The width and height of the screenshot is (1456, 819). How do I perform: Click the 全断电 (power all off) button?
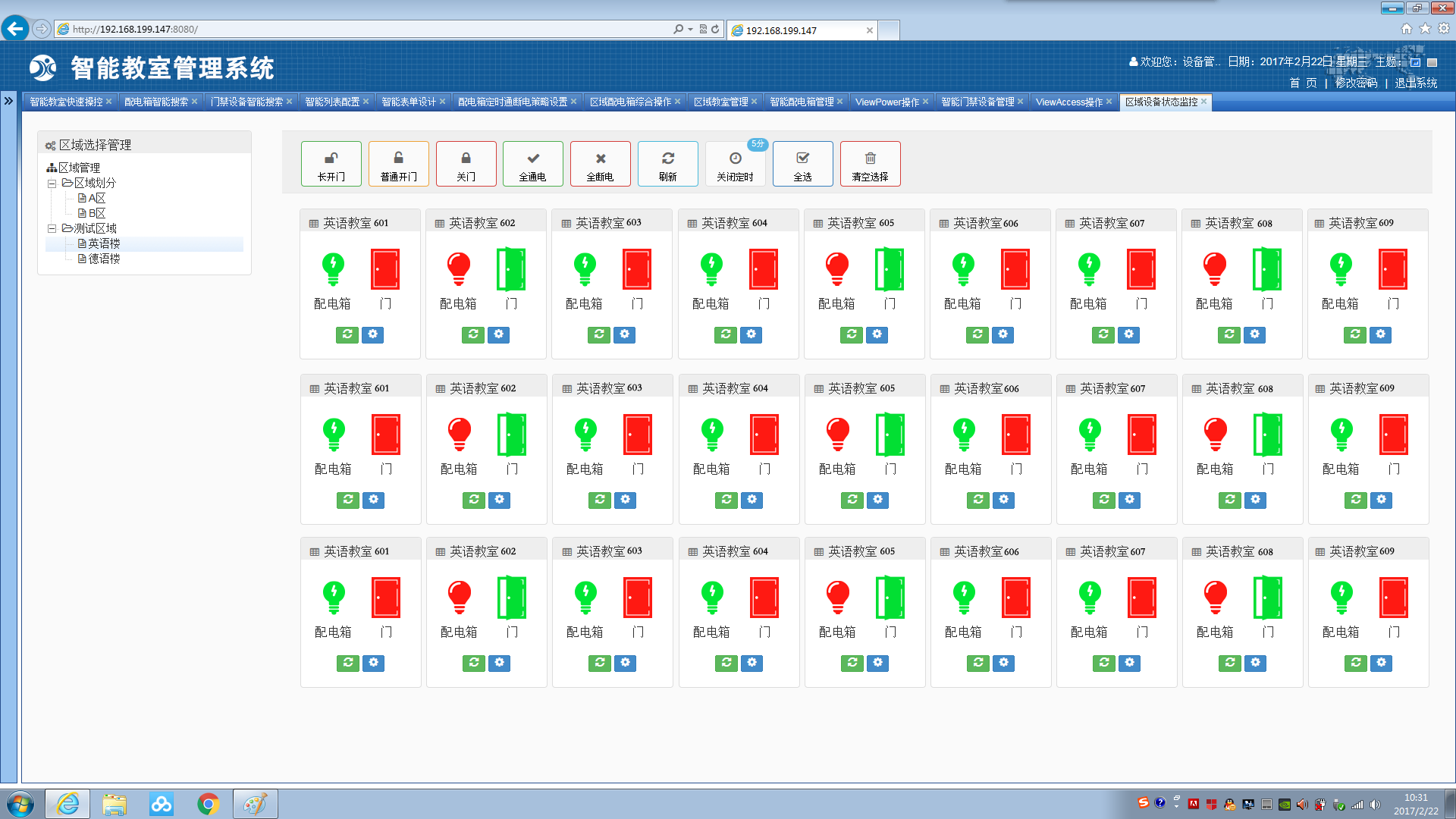pos(601,164)
